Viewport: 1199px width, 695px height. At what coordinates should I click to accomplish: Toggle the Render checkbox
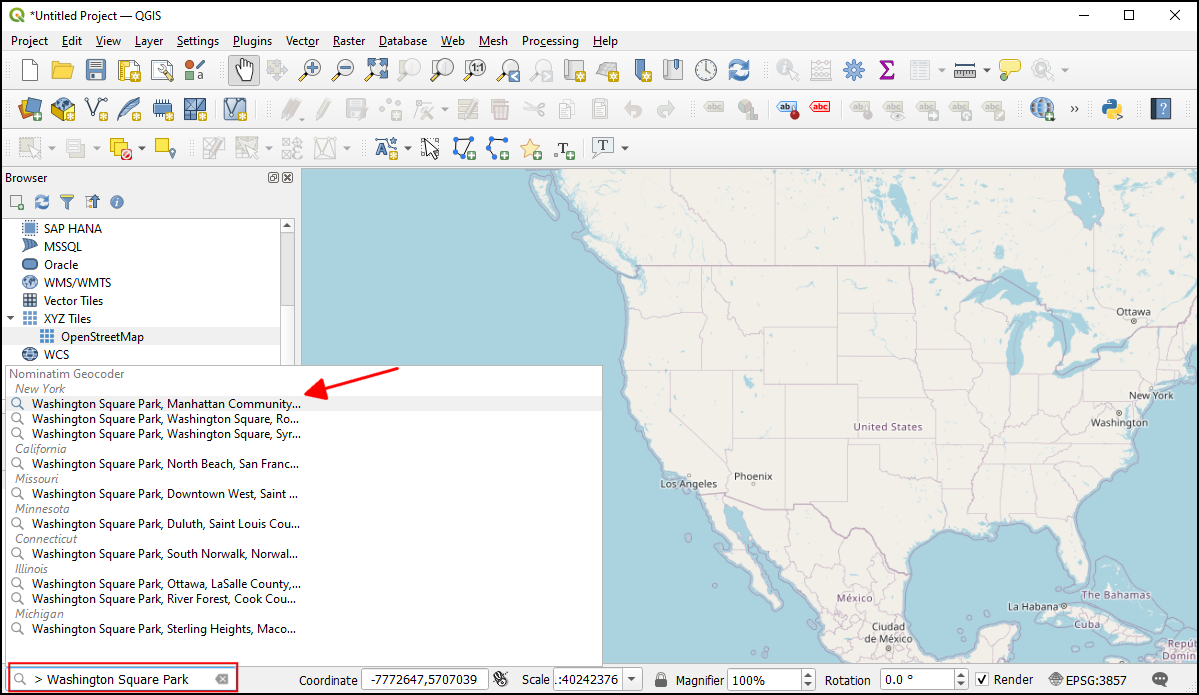coord(982,680)
